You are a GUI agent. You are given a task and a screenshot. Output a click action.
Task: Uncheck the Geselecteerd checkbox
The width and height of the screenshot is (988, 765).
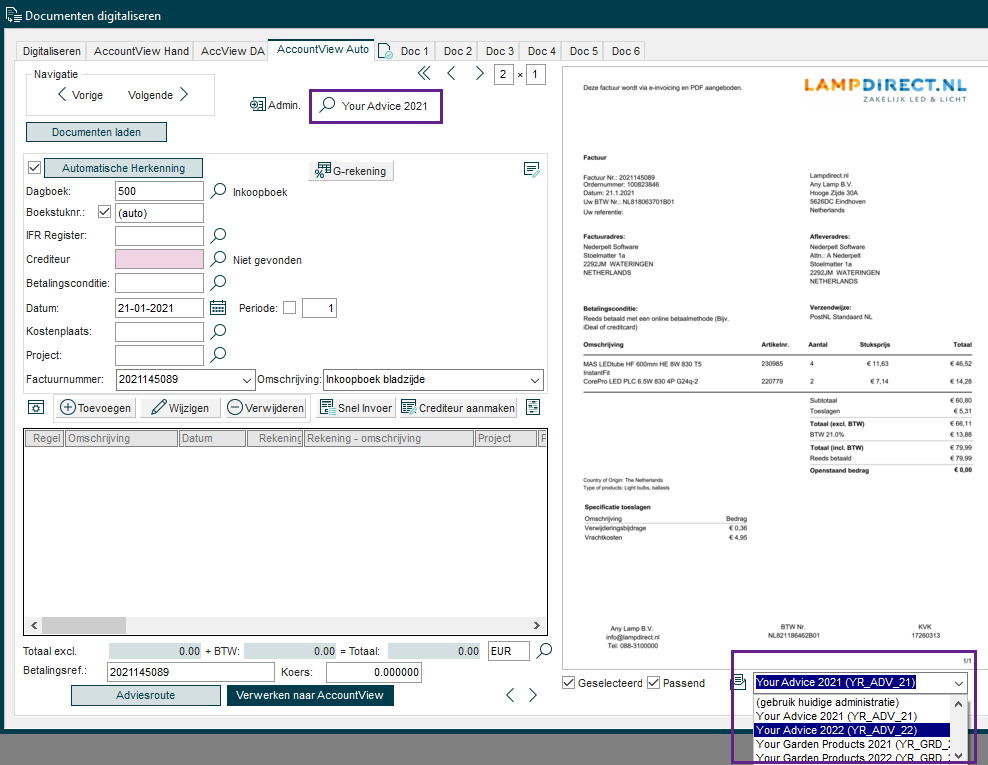[x=569, y=683]
